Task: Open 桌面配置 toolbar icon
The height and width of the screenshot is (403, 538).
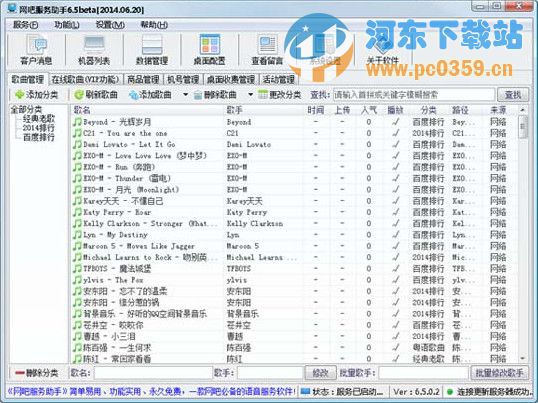Action: click(x=210, y=50)
